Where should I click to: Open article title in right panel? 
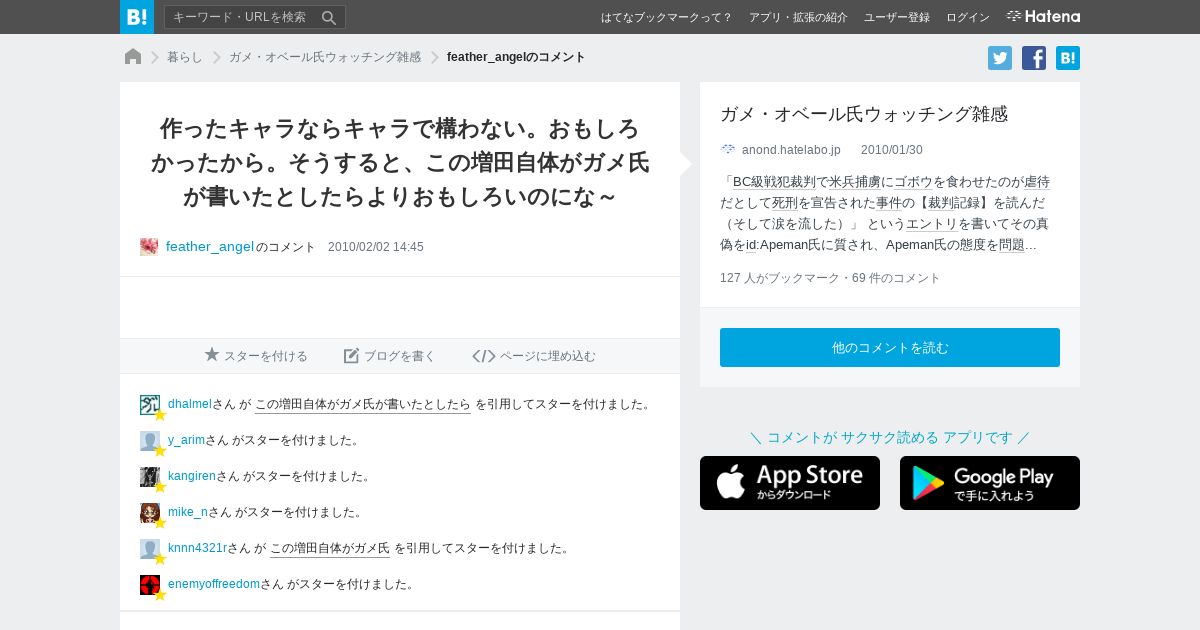click(x=864, y=114)
